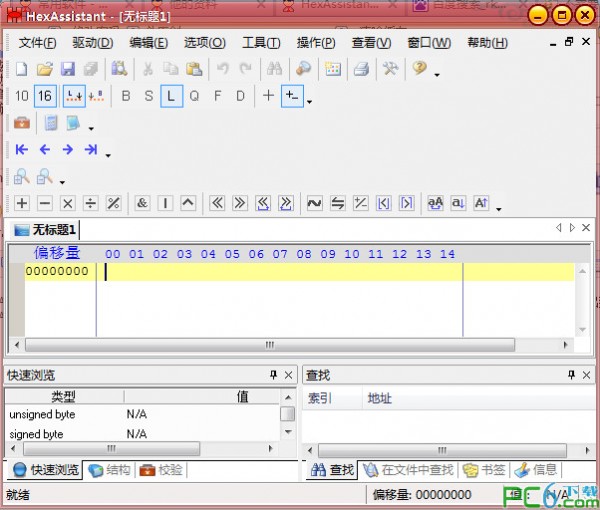Go forward with the right arrow
This screenshot has height=510, width=600.
pos(68,149)
